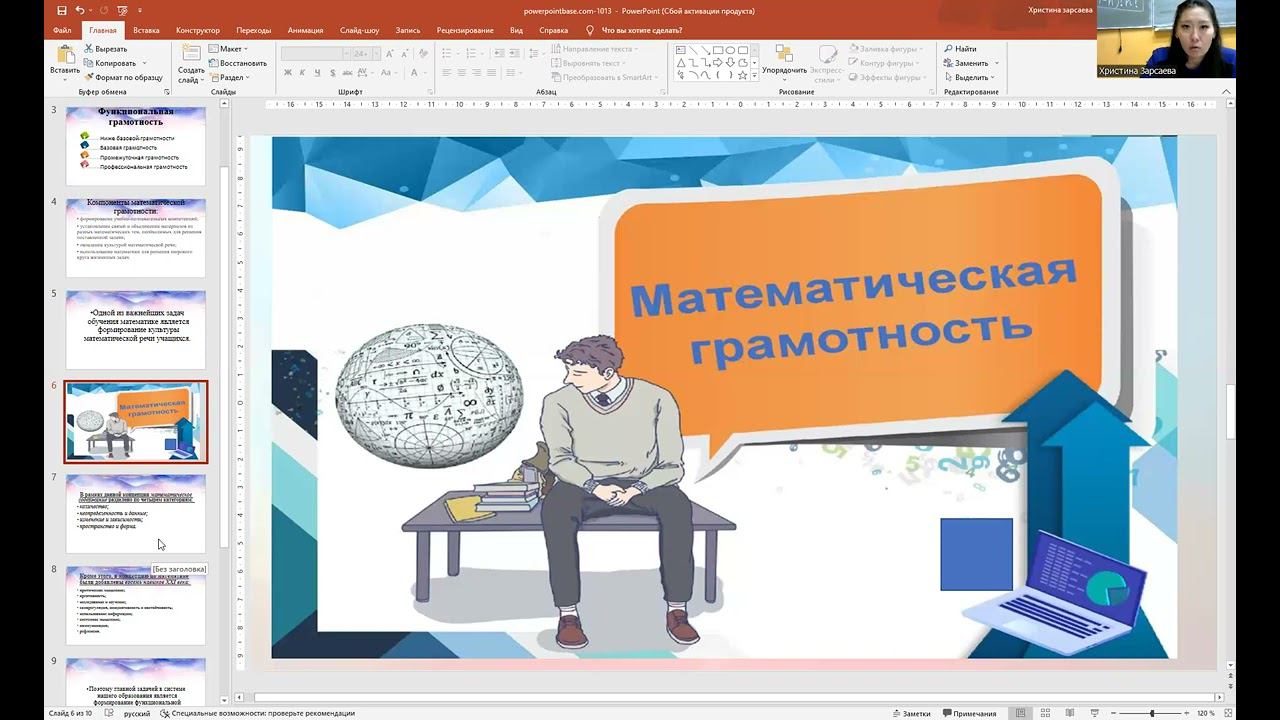The width and height of the screenshot is (1280, 720).
Task: Click the Что вы хотите сделать search
Action: (635, 30)
